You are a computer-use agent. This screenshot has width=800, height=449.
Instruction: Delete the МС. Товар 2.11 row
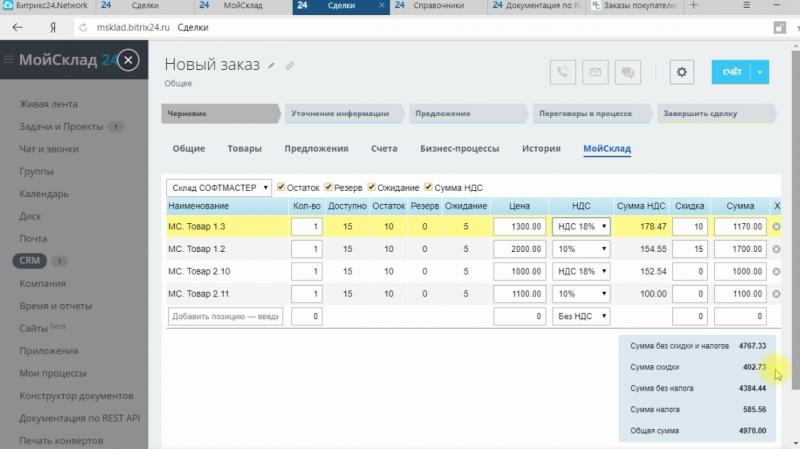pos(777,294)
